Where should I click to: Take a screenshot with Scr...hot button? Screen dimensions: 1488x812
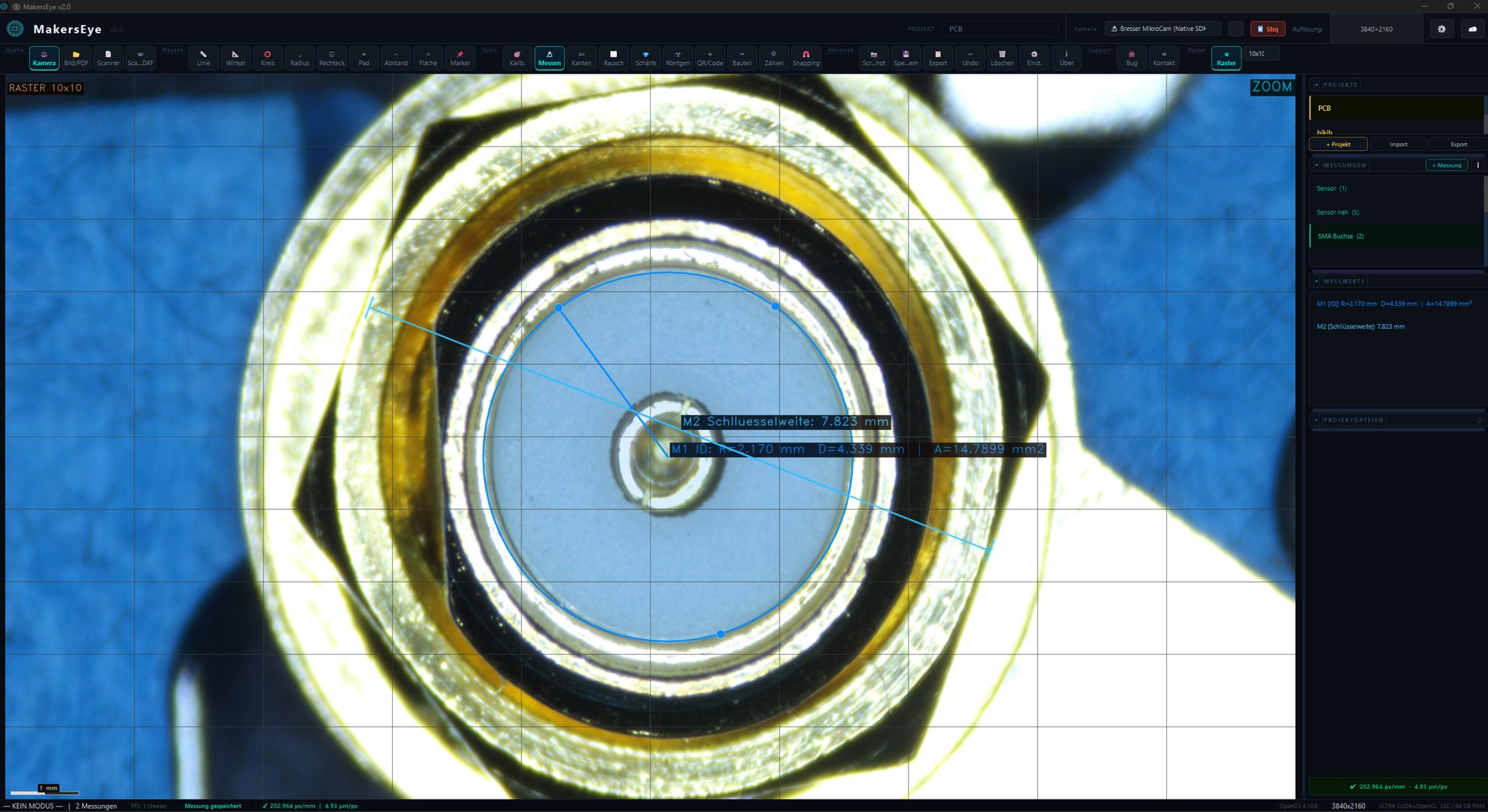873,58
